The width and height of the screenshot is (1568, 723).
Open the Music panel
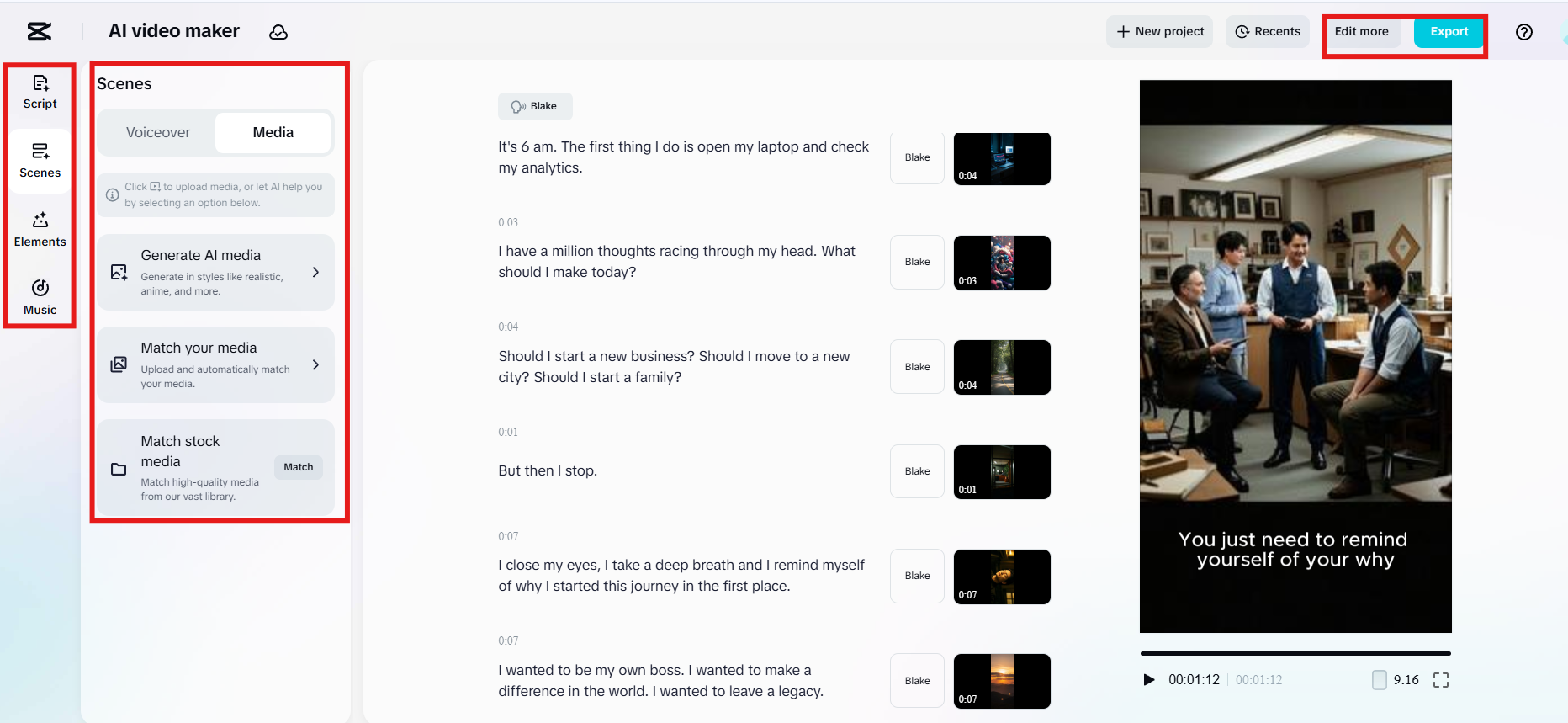pyautogui.click(x=40, y=298)
